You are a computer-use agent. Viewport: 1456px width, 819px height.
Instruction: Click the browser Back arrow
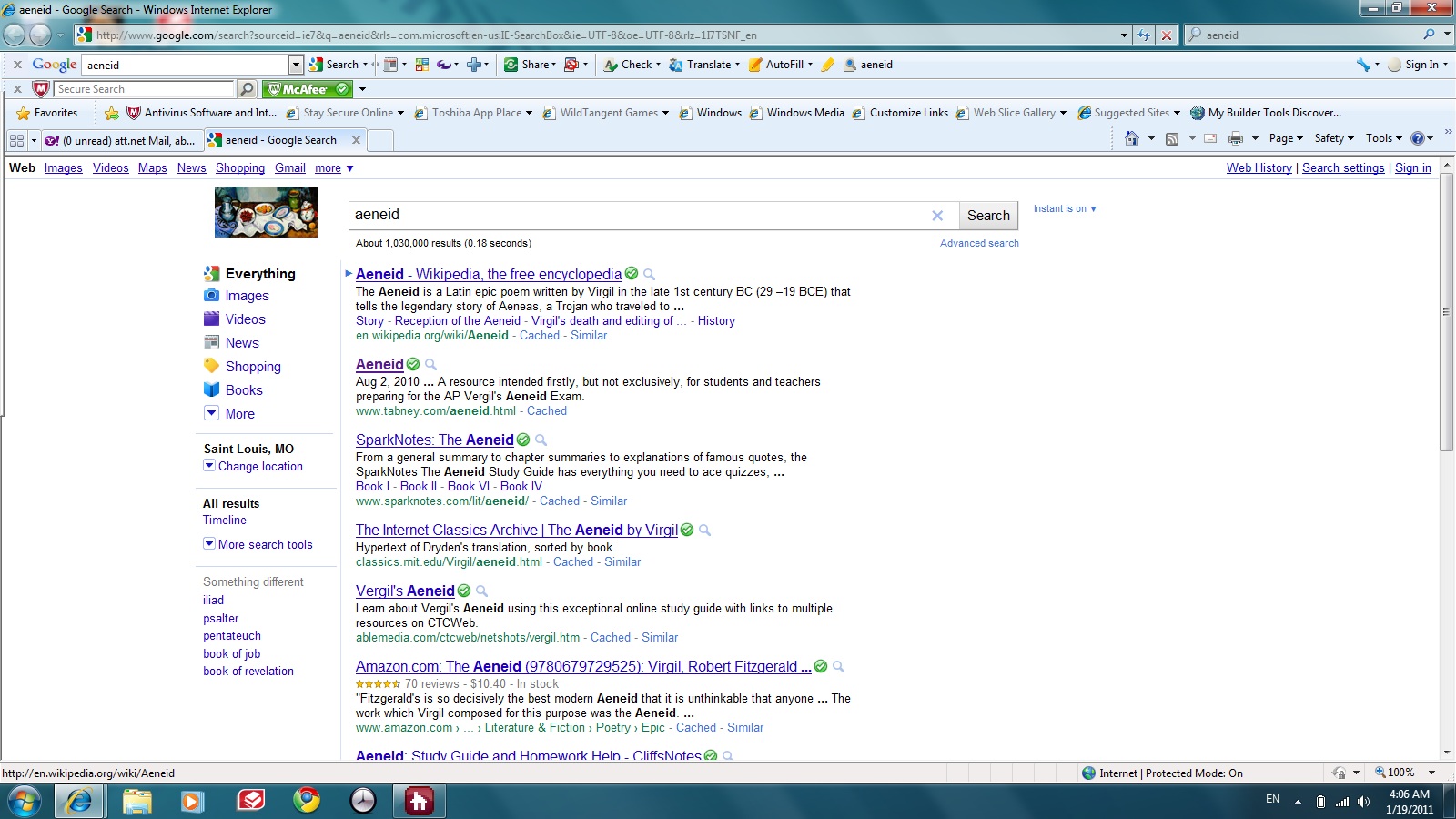click(x=14, y=35)
